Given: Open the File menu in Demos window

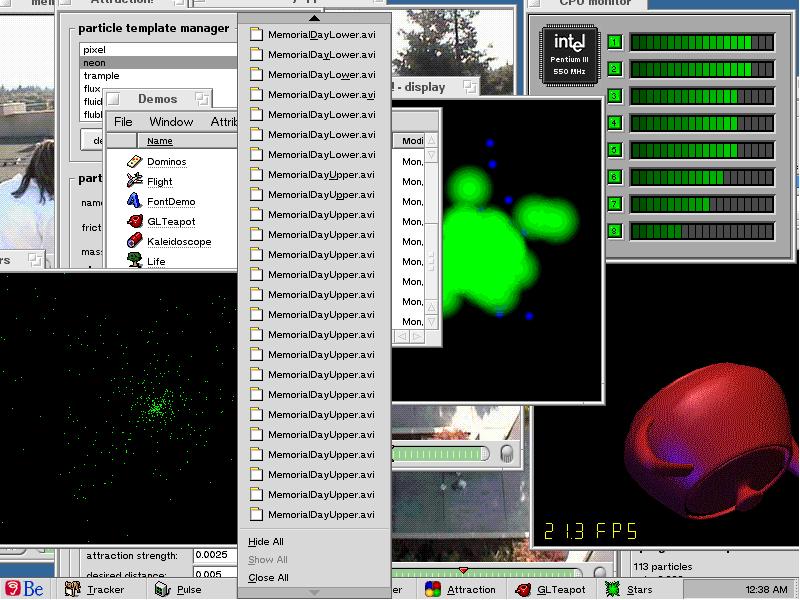Looking at the screenshot, I should click(x=123, y=122).
